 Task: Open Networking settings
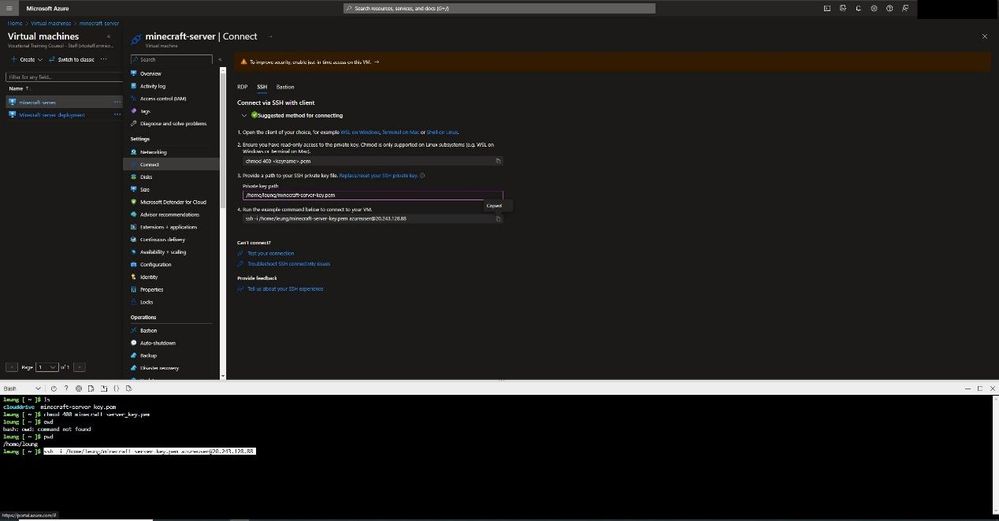coord(153,152)
